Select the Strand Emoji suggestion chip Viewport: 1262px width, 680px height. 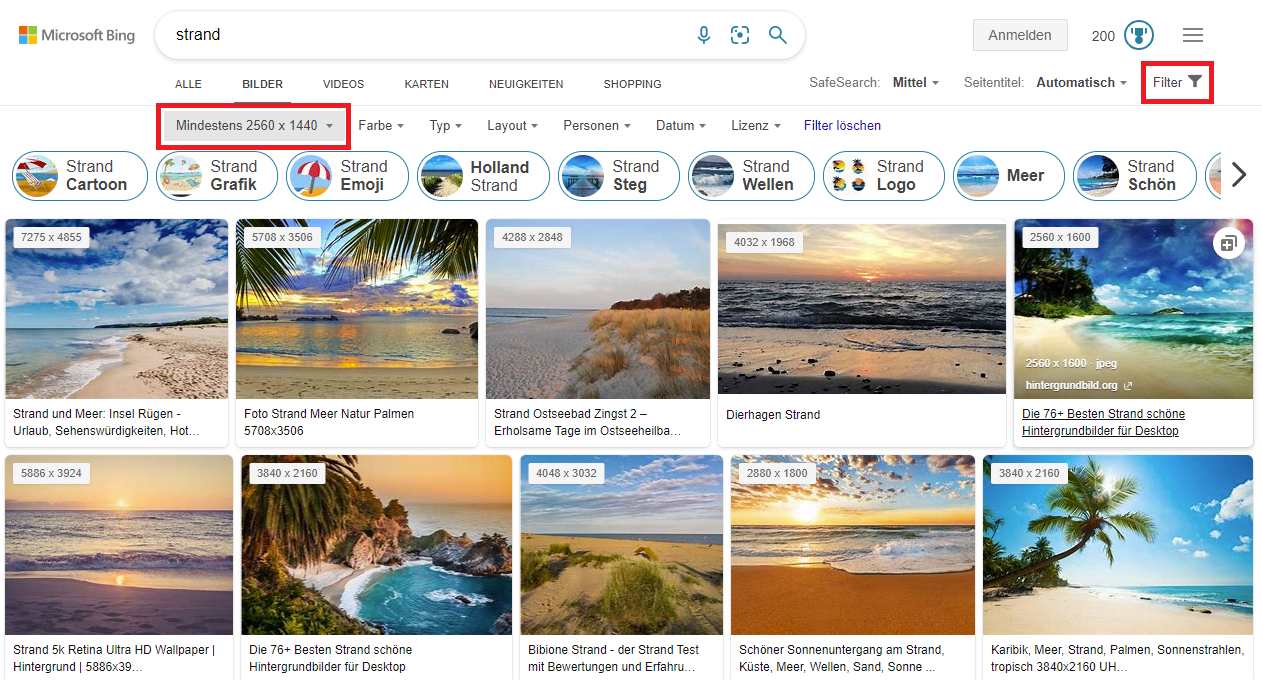347,176
